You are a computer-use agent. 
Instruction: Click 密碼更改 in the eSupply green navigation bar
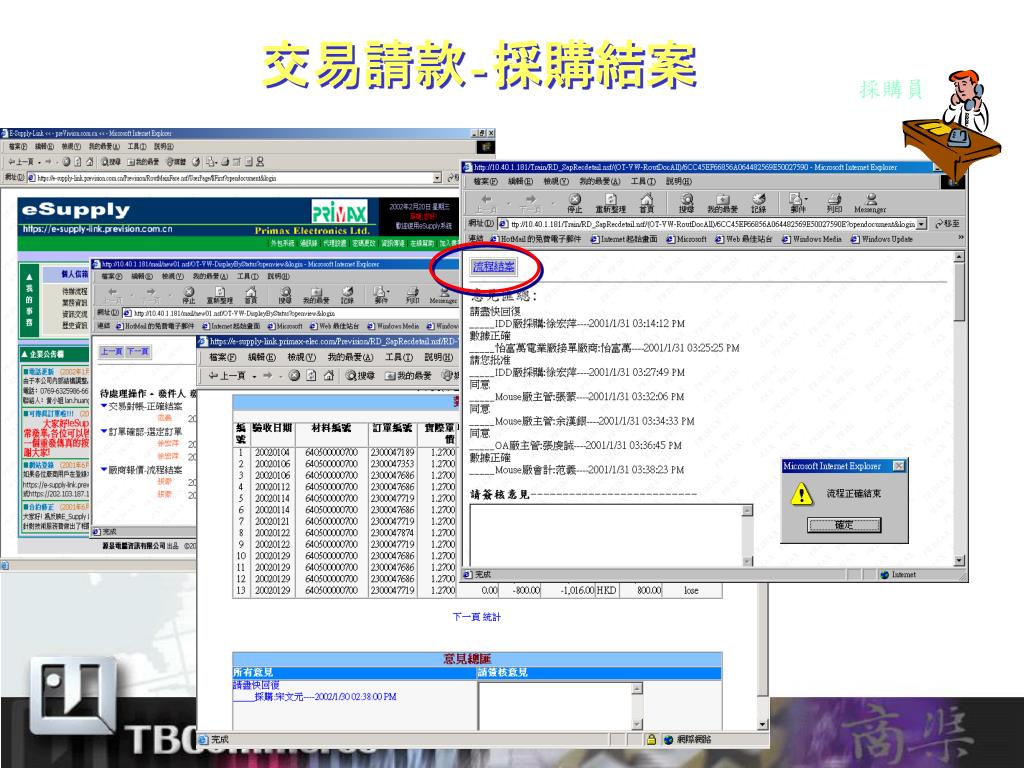tap(364, 243)
